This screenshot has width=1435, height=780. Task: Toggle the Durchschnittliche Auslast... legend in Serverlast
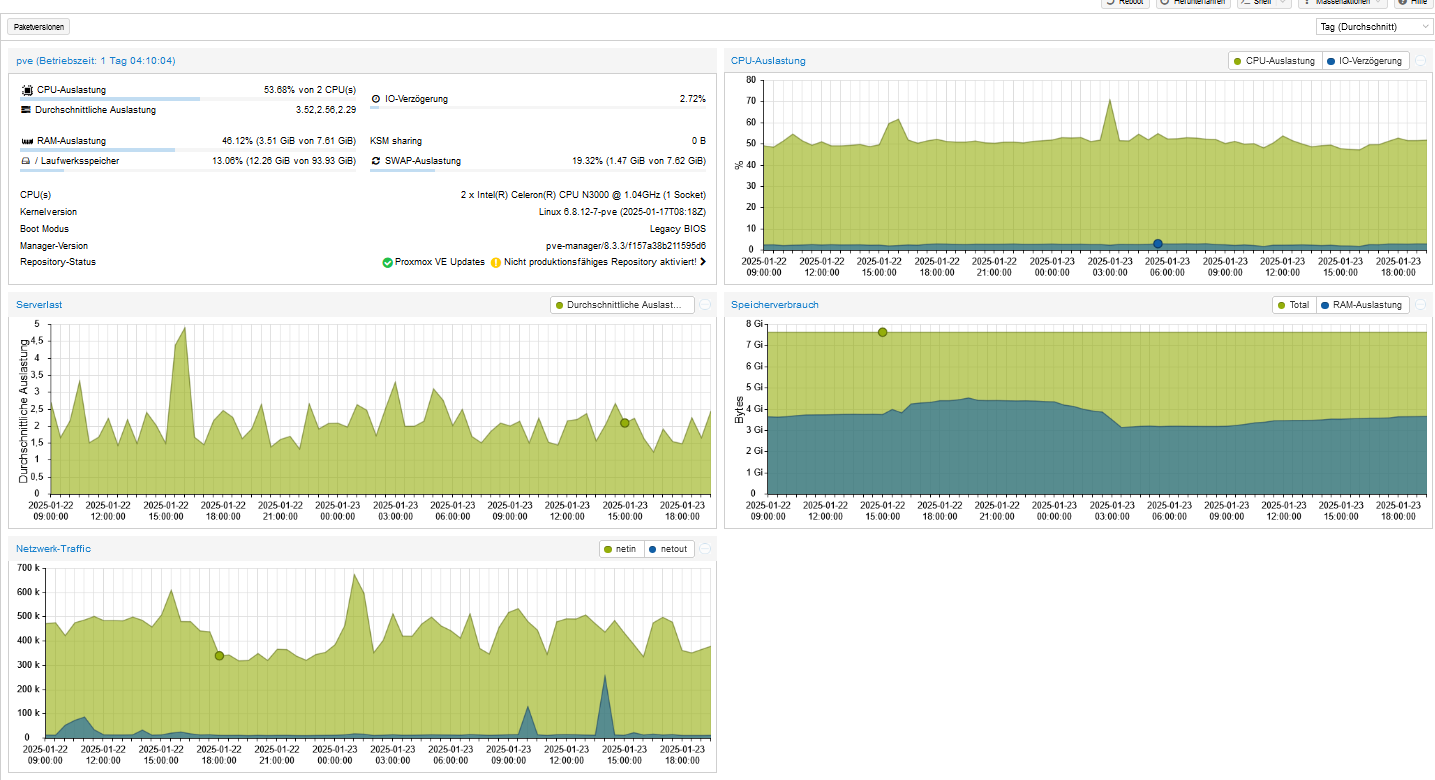click(x=622, y=305)
